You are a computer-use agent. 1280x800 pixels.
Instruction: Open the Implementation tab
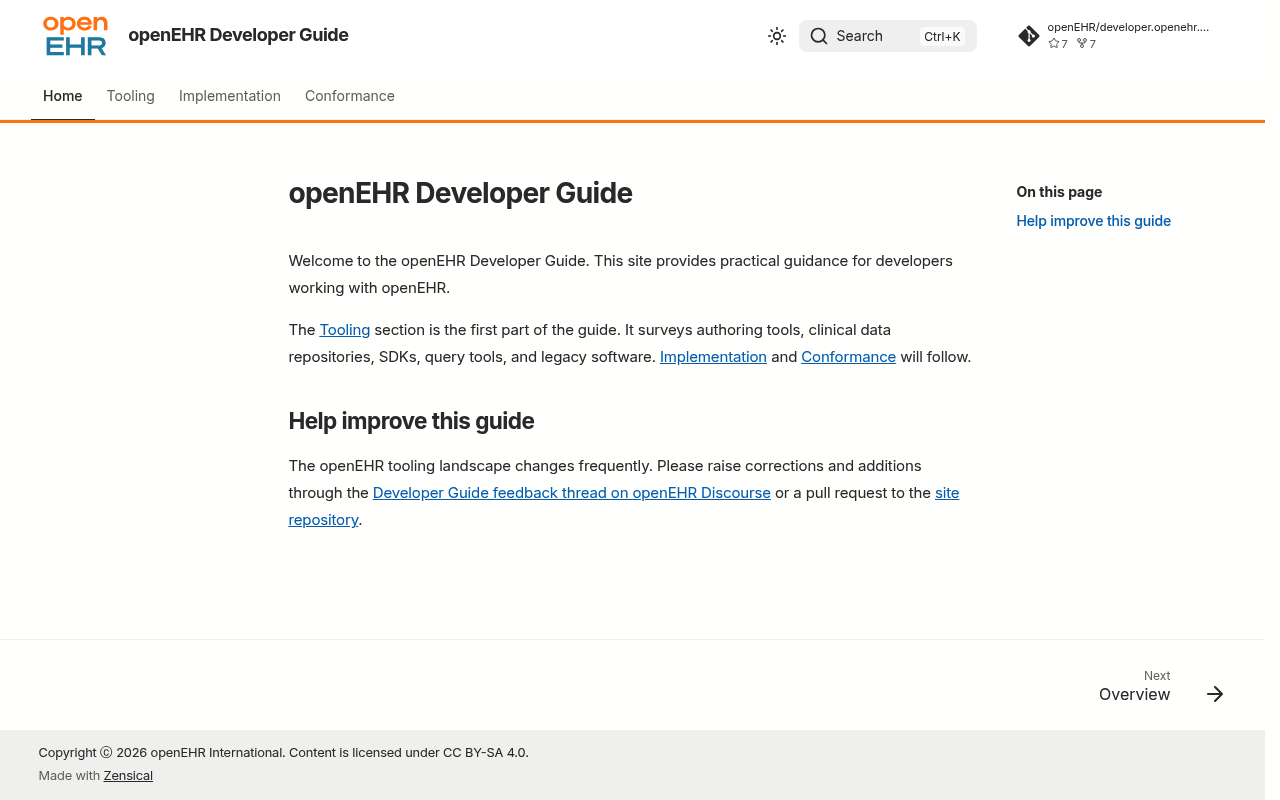coord(230,96)
